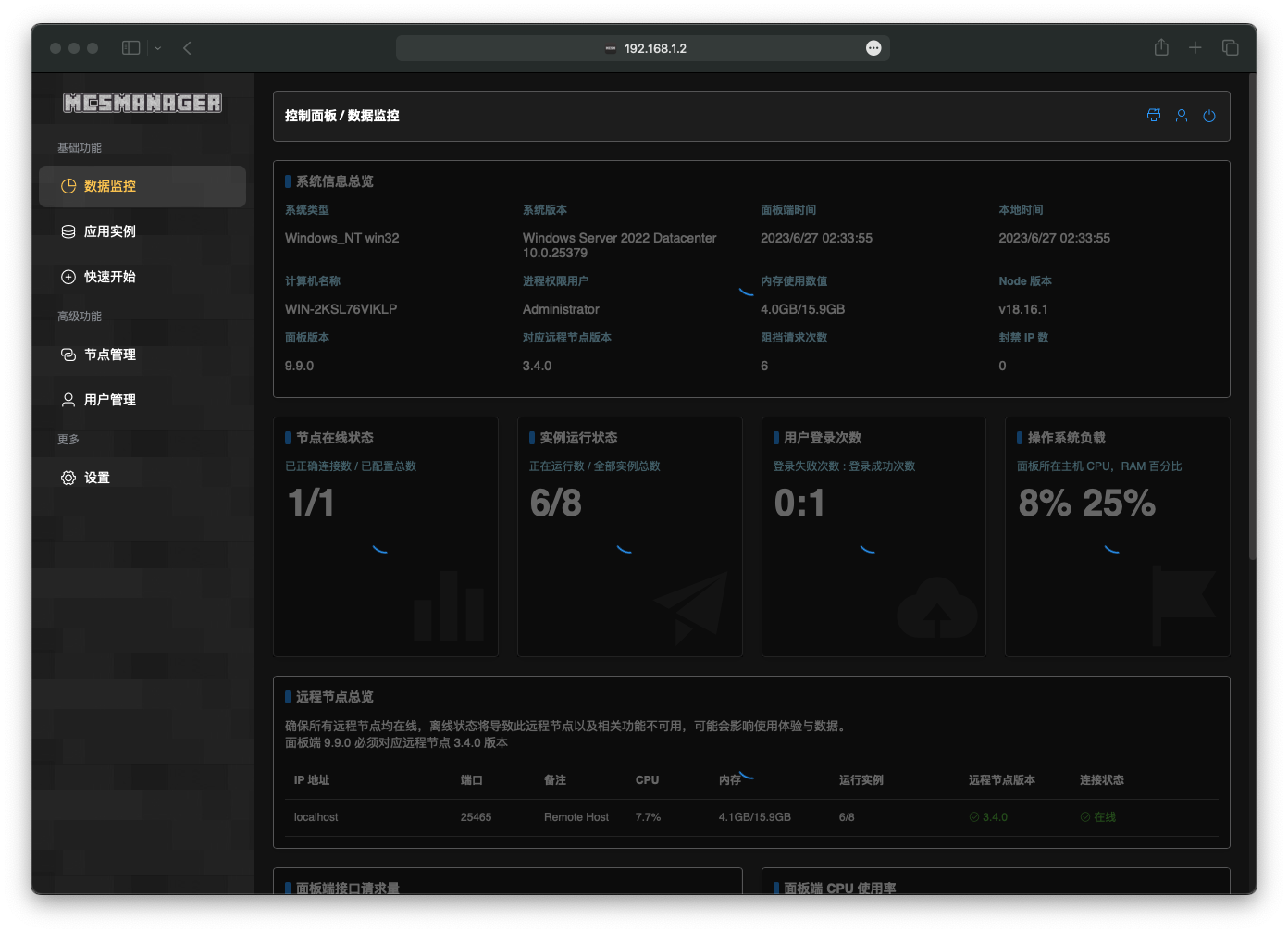The image size is (1288, 933).
Task: Click the printer-like icon in page header
Action: [x=1154, y=116]
